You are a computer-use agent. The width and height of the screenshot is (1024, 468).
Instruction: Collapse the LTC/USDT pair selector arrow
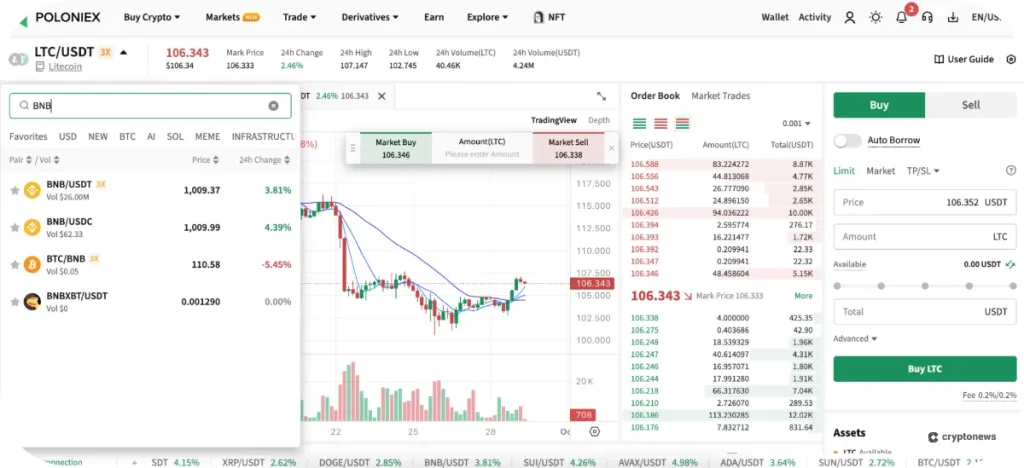tap(123, 52)
